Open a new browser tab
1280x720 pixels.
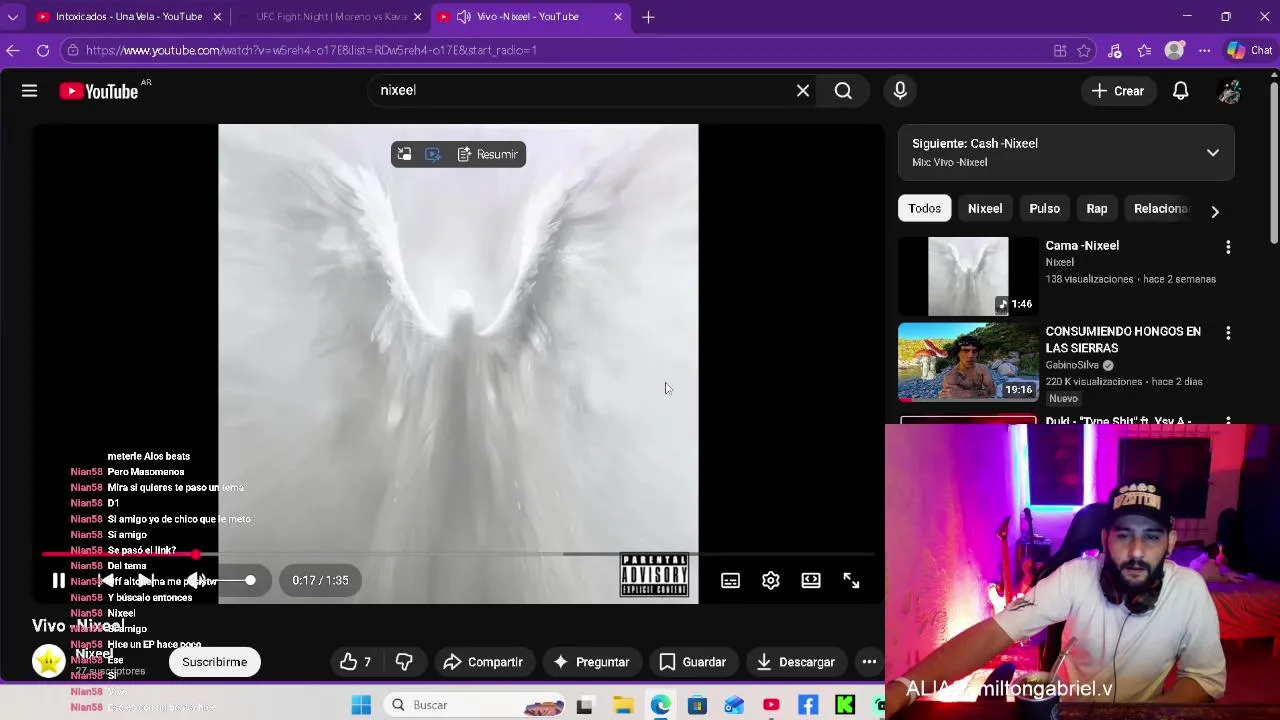[648, 17]
